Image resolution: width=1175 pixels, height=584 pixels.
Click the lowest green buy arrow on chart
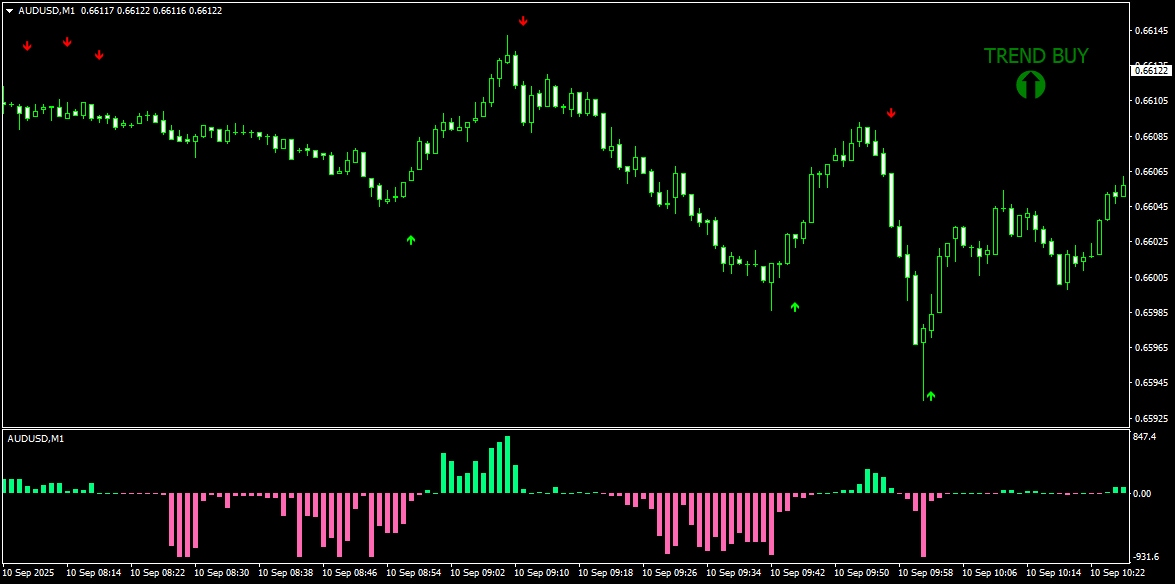[x=930, y=396]
